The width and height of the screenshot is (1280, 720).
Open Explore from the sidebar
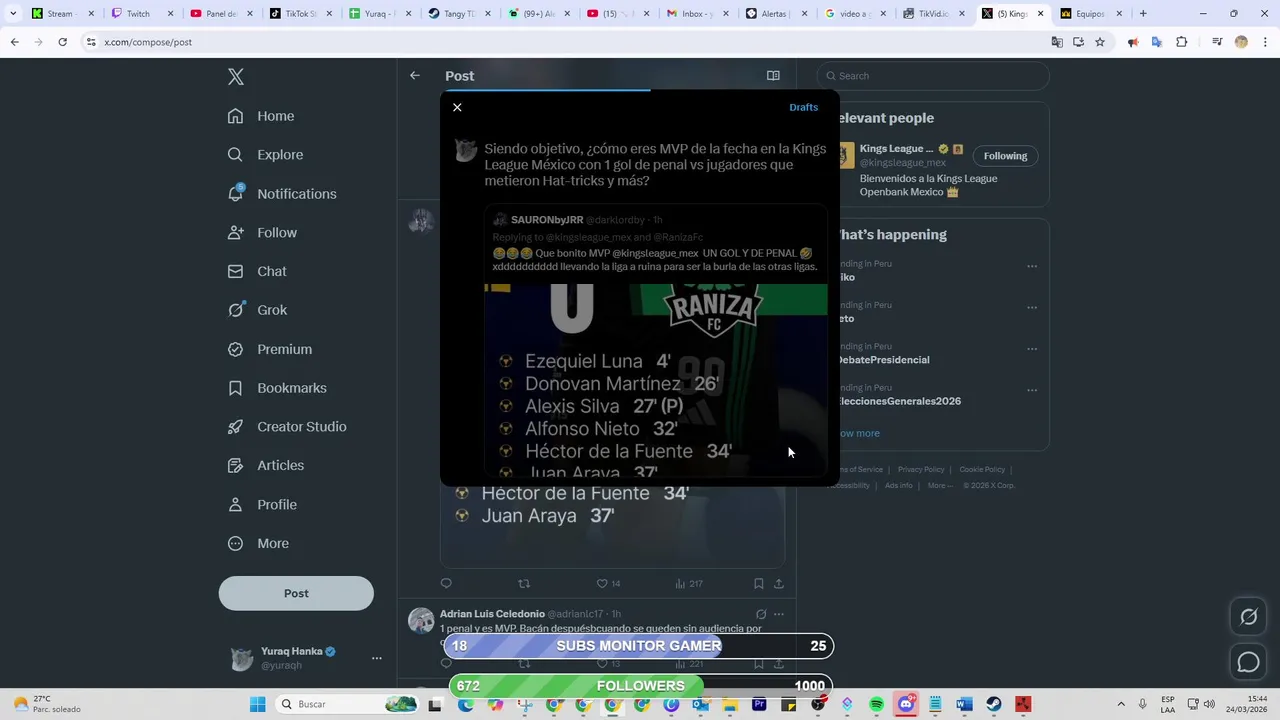click(265, 155)
